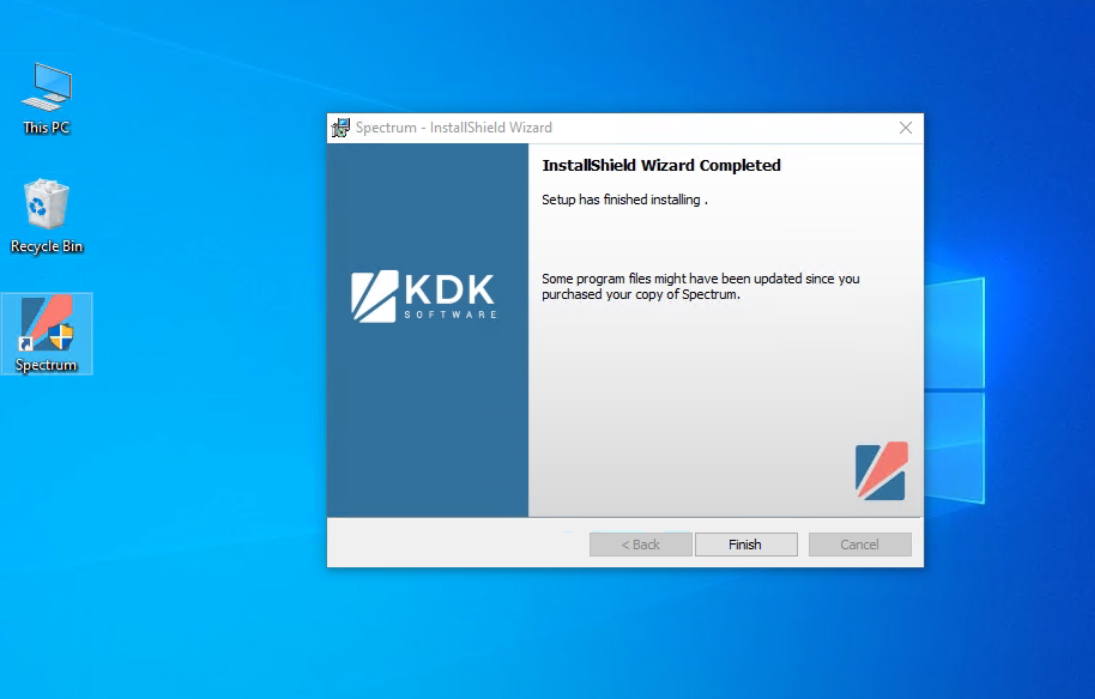Click the 'Spectrum - InstallShield Wizard' window title
The width and height of the screenshot is (1095, 699).
click(x=454, y=128)
